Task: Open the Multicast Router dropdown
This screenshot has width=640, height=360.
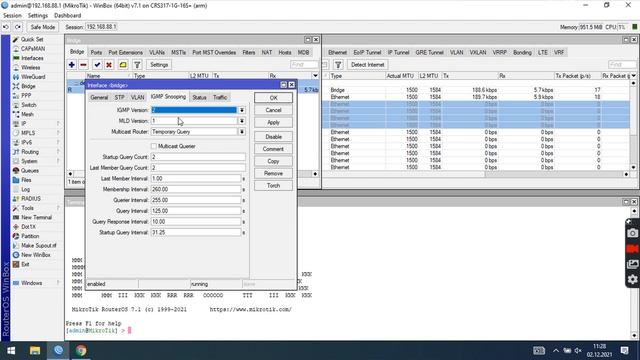Action: pos(242,132)
